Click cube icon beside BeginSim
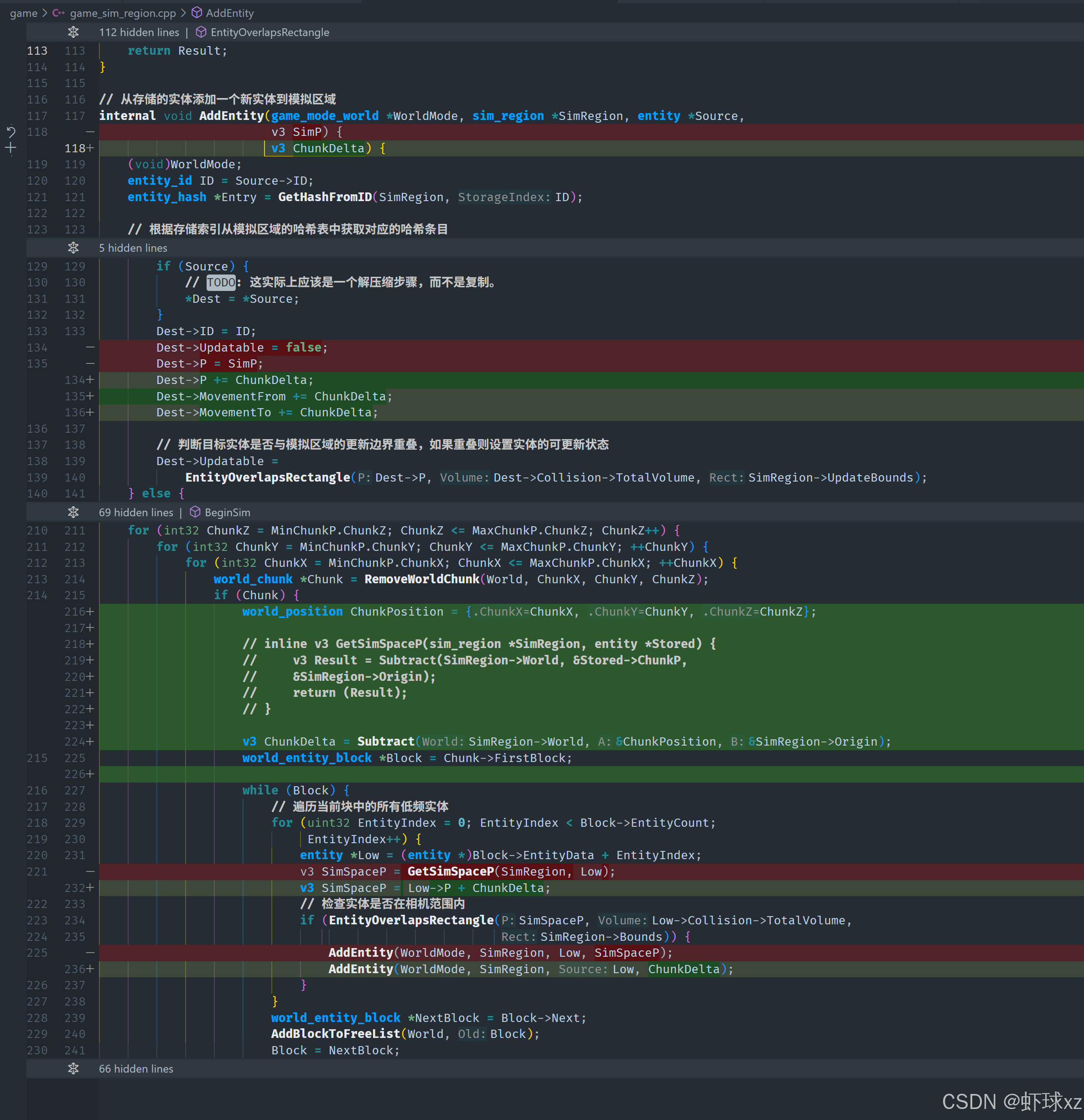 tap(196, 512)
